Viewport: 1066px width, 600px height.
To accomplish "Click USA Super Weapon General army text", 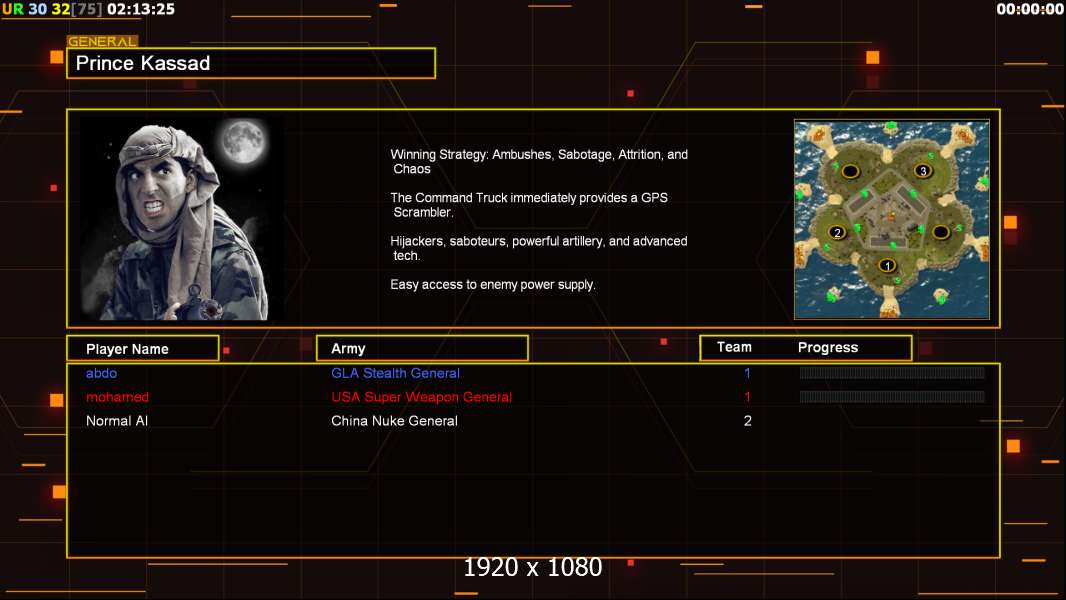I will (422, 397).
